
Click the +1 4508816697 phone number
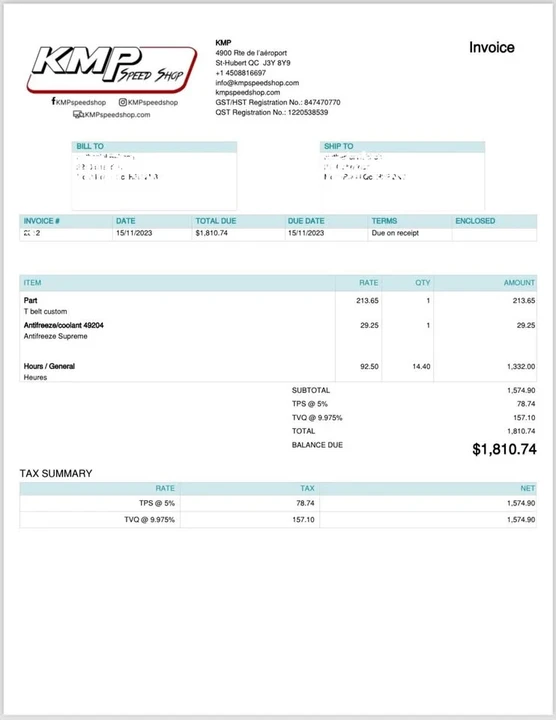(241, 73)
